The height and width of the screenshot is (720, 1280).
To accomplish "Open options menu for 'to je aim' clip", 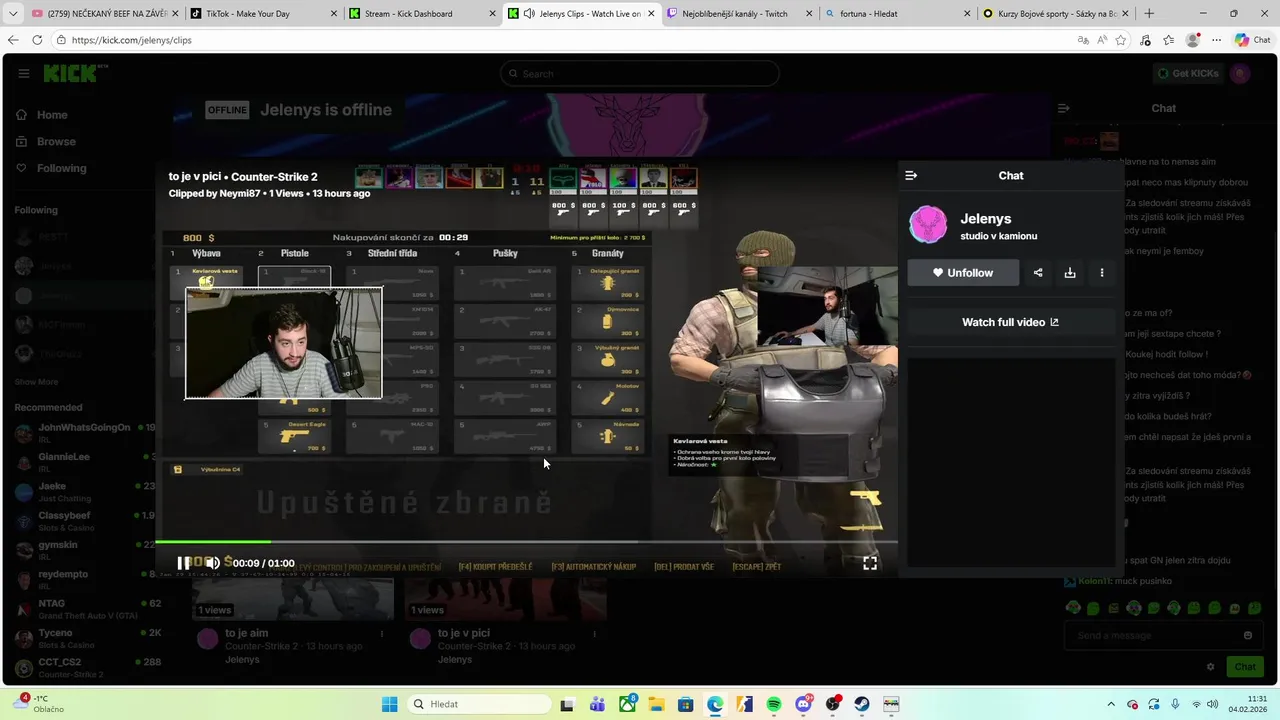I will point(381,633).
